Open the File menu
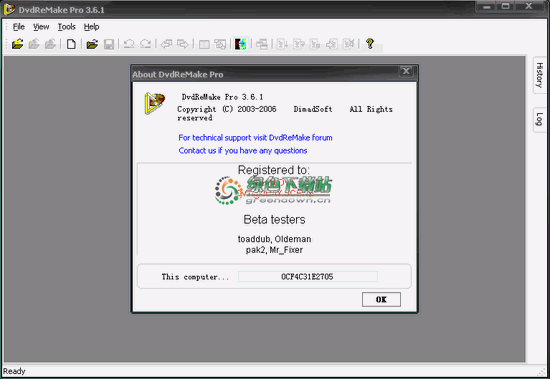 (19, 27)
